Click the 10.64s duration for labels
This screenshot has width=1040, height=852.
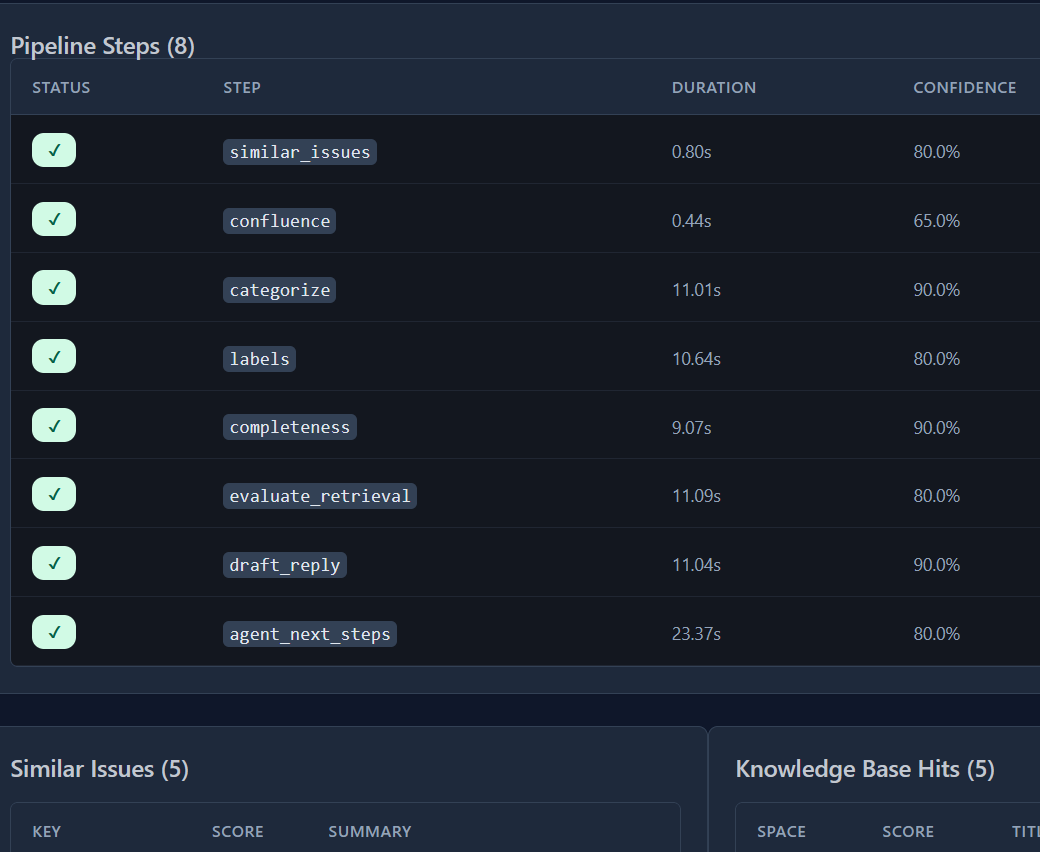(x=696, y=359)
